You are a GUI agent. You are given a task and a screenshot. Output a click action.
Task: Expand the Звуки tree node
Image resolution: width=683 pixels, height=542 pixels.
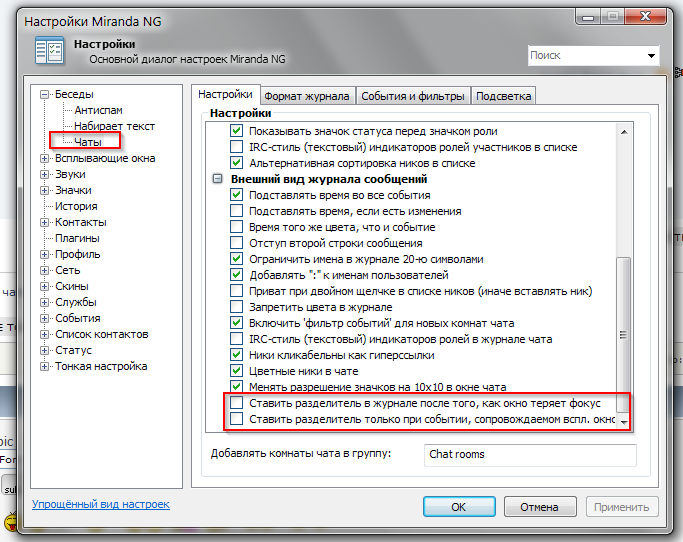click(x=44, y=175)
